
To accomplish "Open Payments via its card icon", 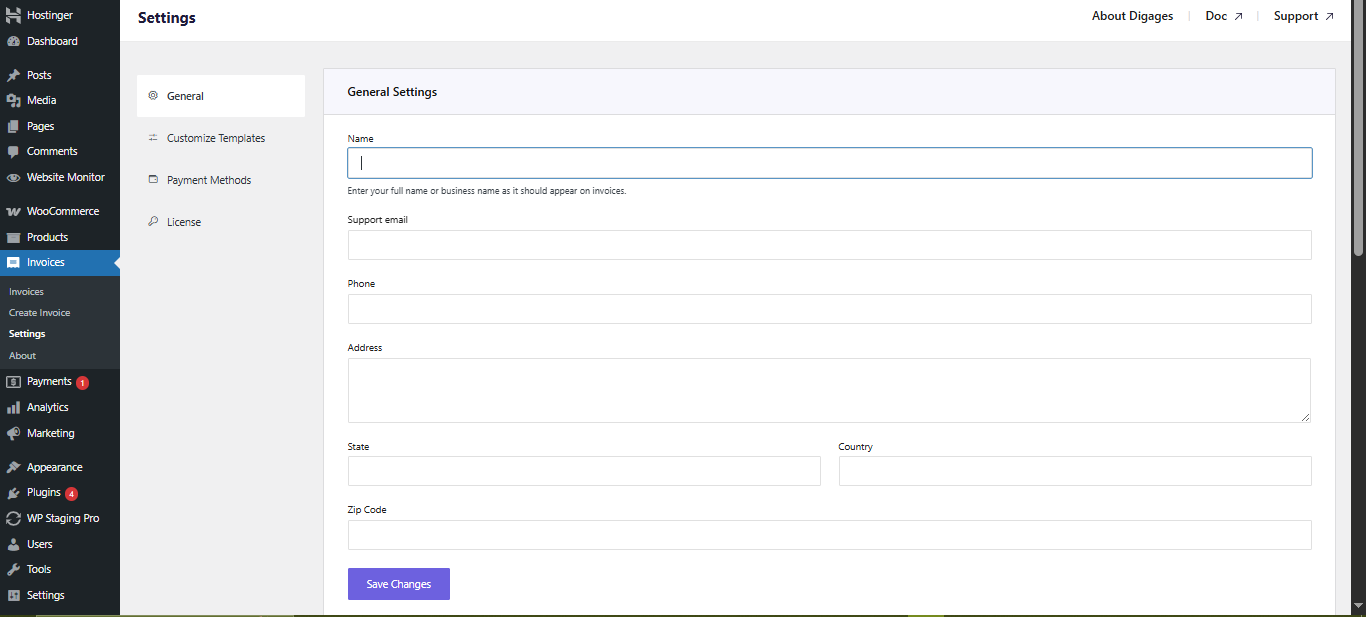I will [14, 381].
